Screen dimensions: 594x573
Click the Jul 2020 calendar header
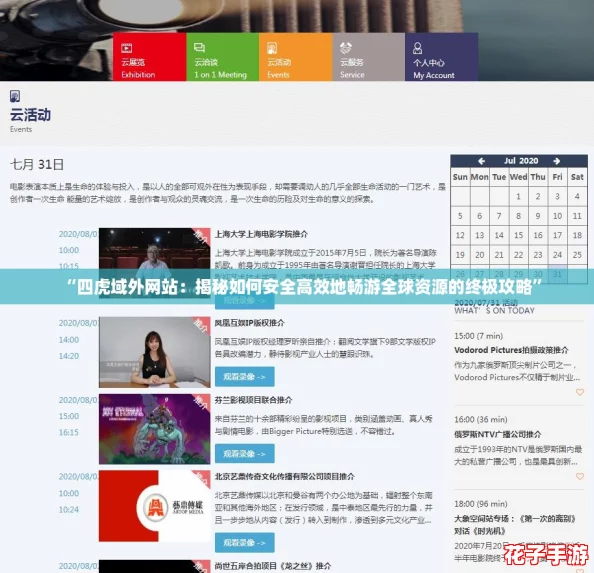(x=521, y=161)
